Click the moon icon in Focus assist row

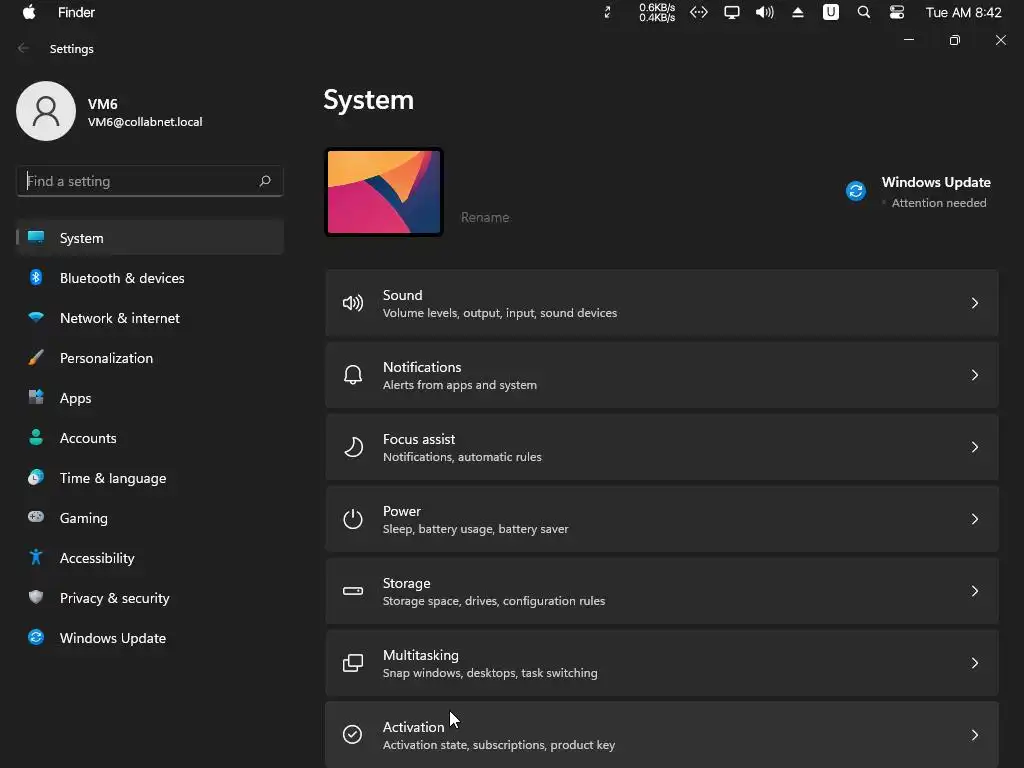353,447
